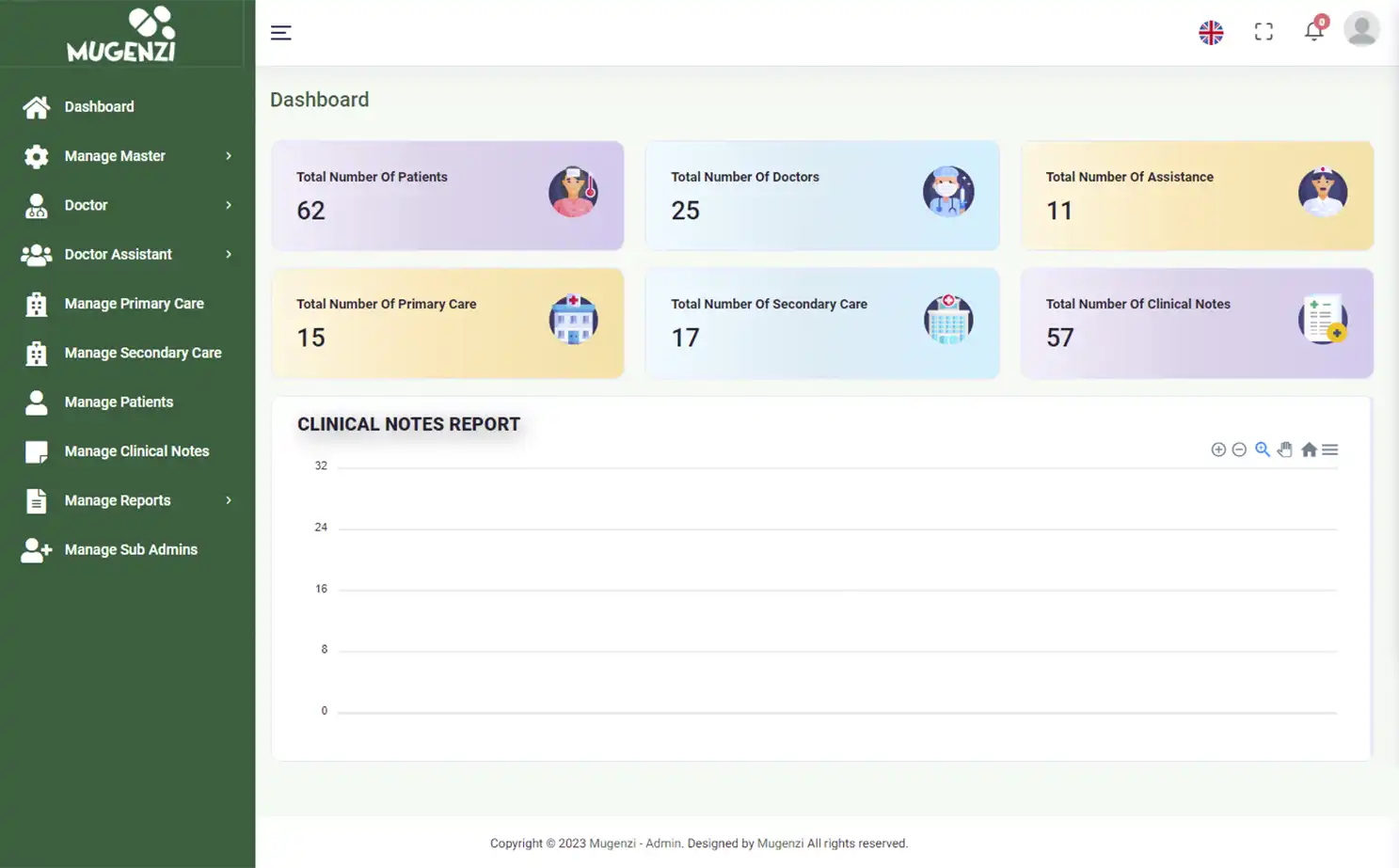Reset the chart view with the home icon
The width and height of the screenshot is (1399, 868).
tap(1309, 450)
